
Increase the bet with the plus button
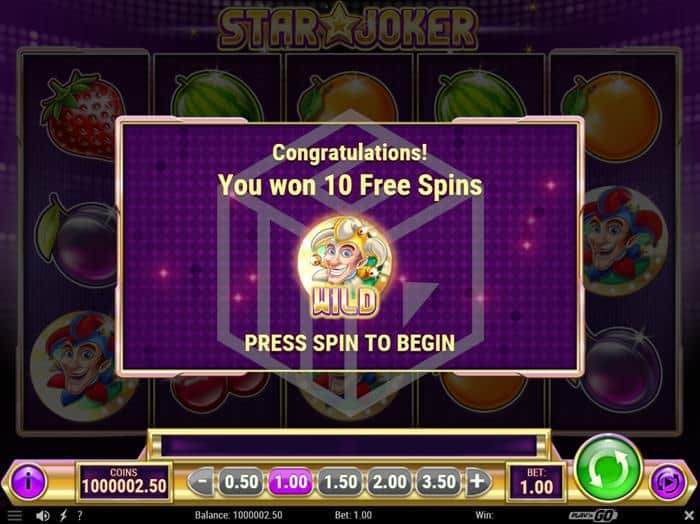click(x=477, y=482)
